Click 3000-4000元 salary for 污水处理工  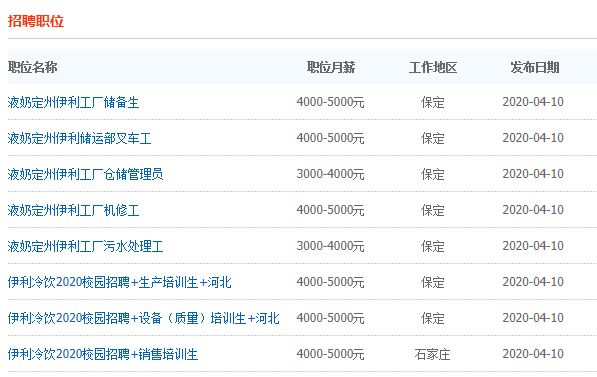pyautogui.click(x=330, y=246)
